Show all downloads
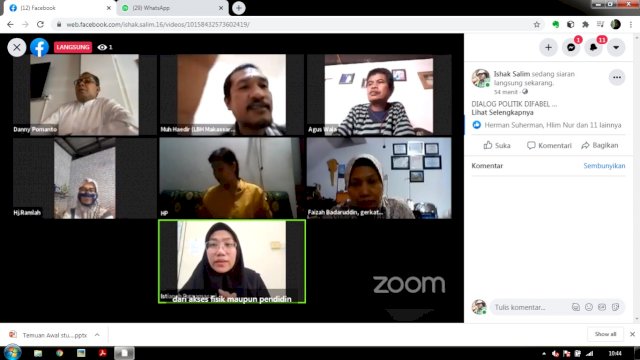Image resolution: width=640 pixels, height=360 pixels. pos(605,334)
